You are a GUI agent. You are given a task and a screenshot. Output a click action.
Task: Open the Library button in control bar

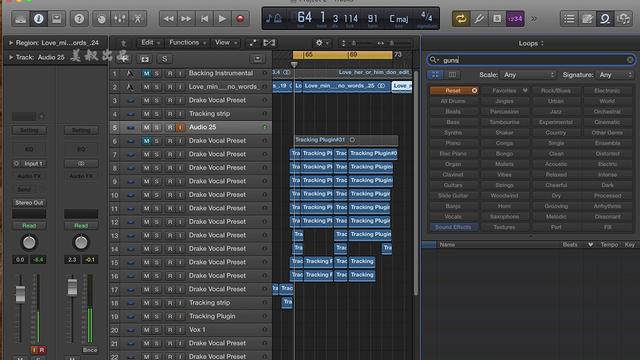pos(20,19)
